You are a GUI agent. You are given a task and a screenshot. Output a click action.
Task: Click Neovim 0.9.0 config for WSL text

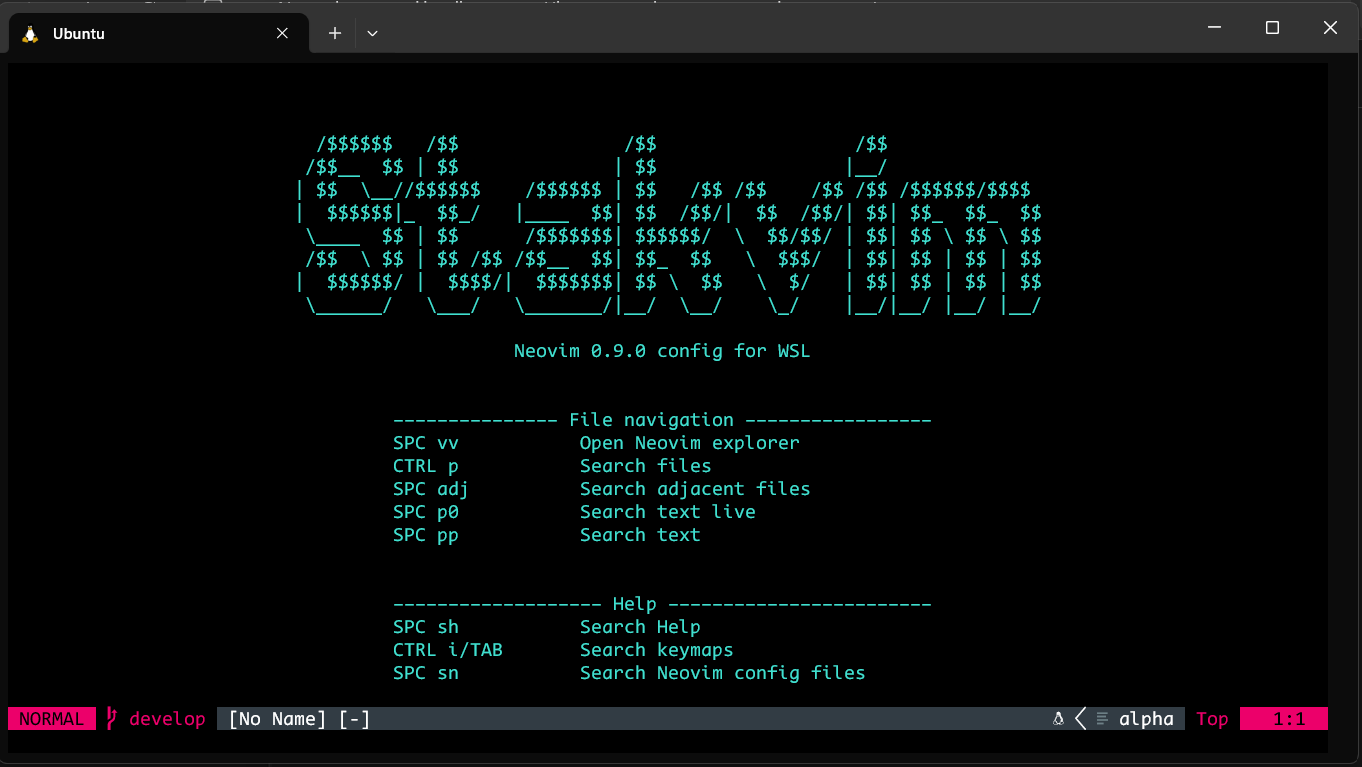coord(662,350)
